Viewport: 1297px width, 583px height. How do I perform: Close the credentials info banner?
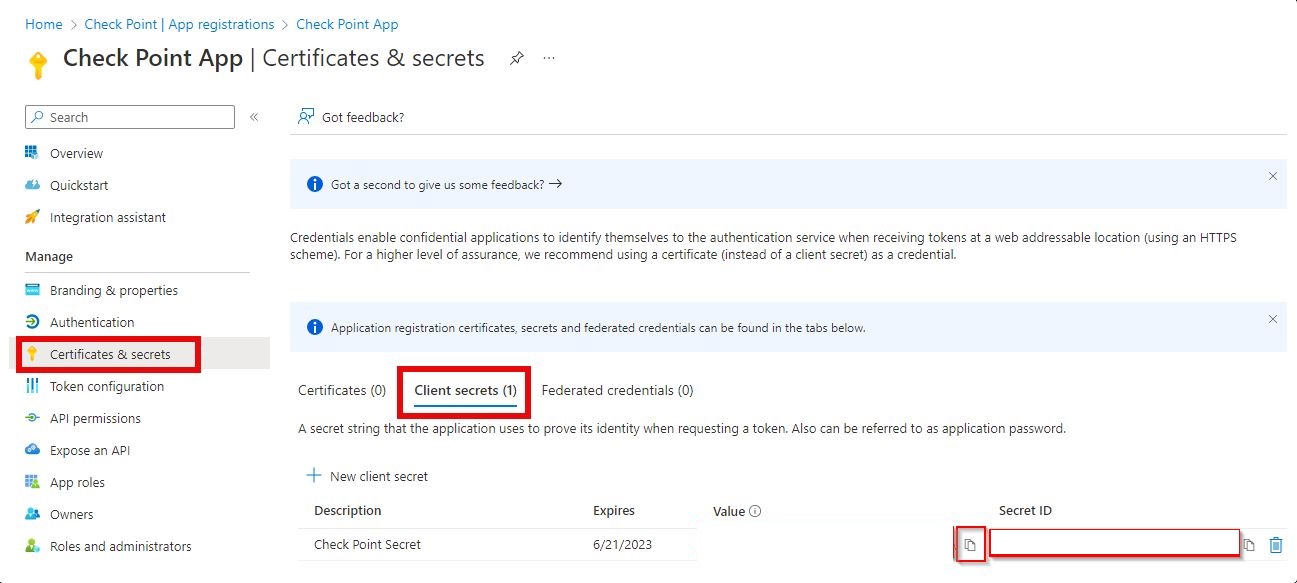pos(1272,319)
